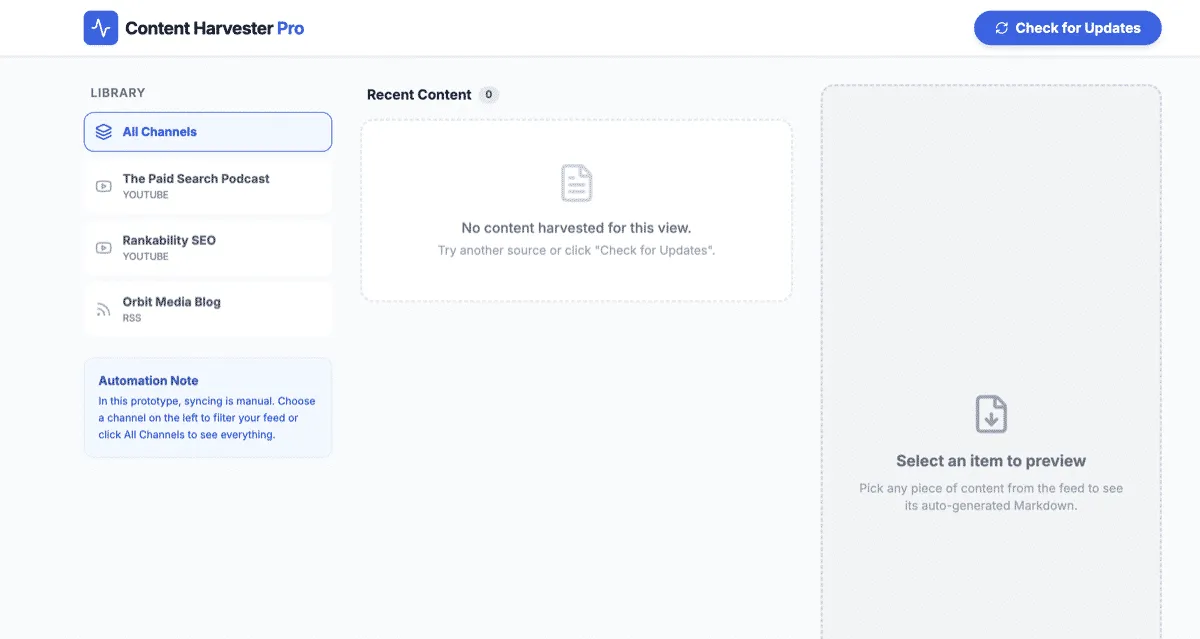Click the Recent Content heading

[419, 95]
